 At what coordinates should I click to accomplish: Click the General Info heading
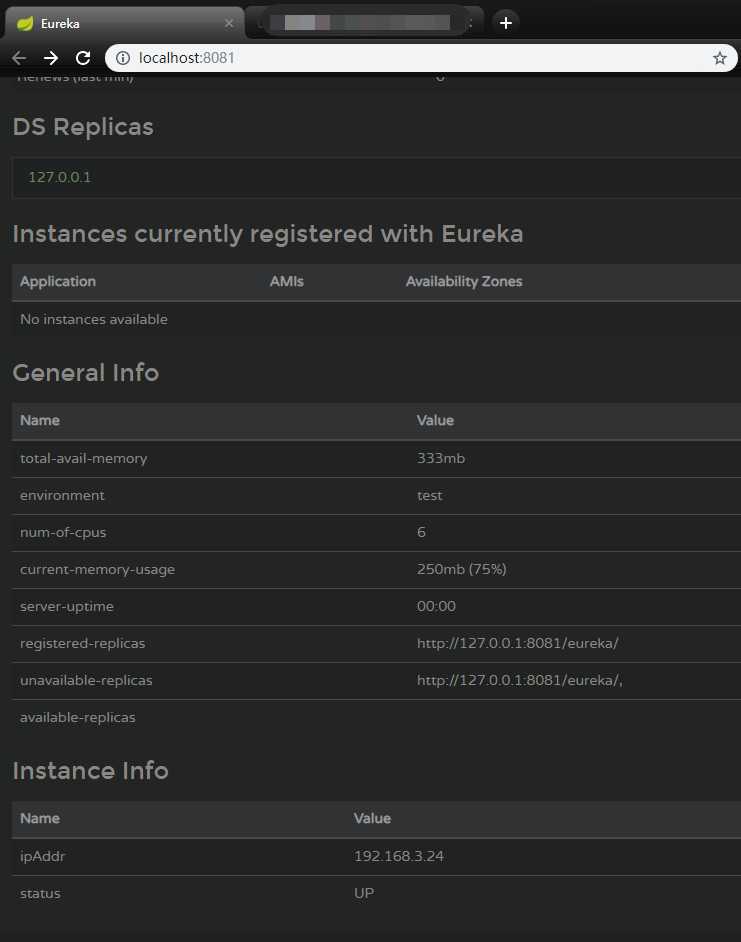click(86, 372)
